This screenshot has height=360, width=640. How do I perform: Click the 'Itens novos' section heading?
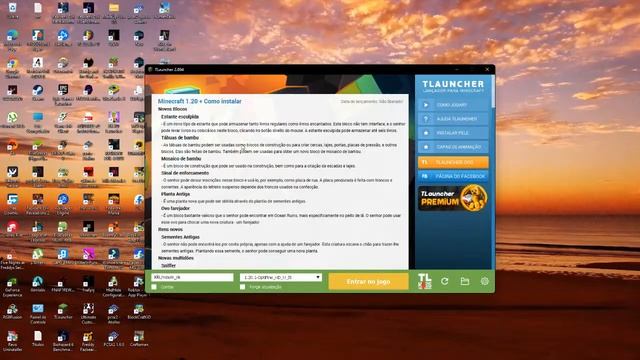click(x=170, y=229)
